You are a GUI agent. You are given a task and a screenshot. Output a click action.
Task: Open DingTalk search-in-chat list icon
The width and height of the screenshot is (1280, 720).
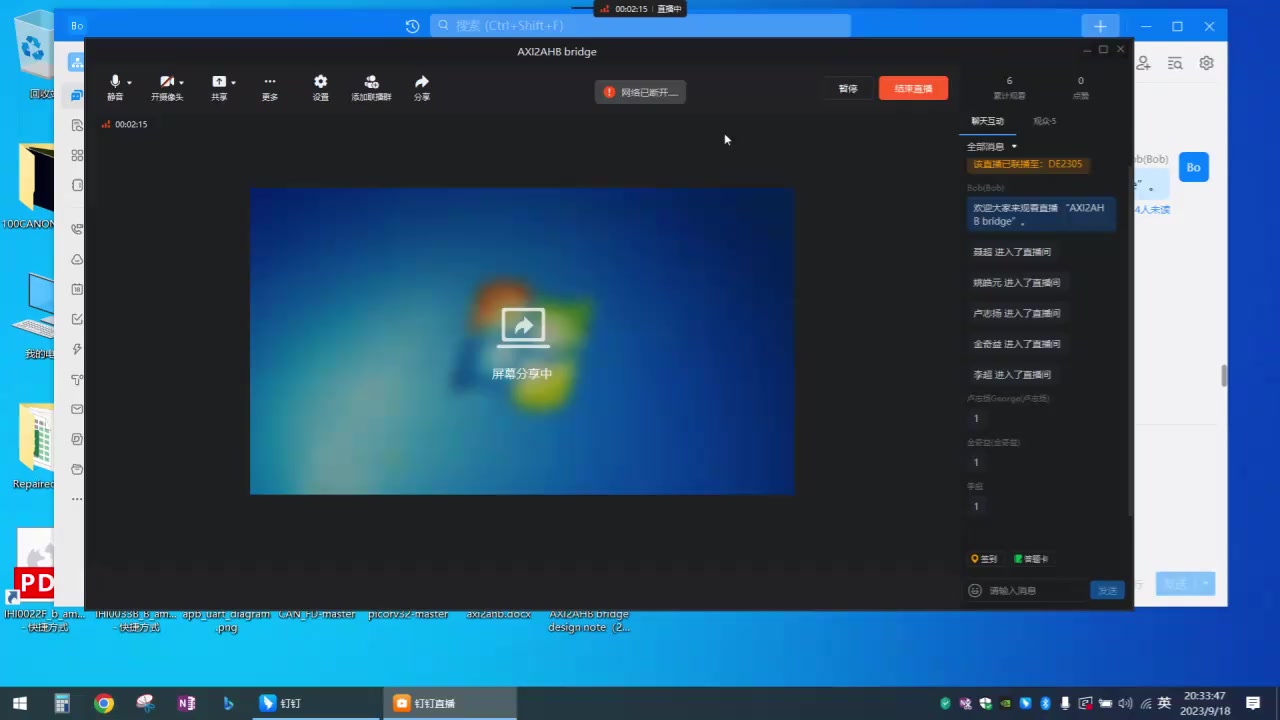pos(1175,63)
